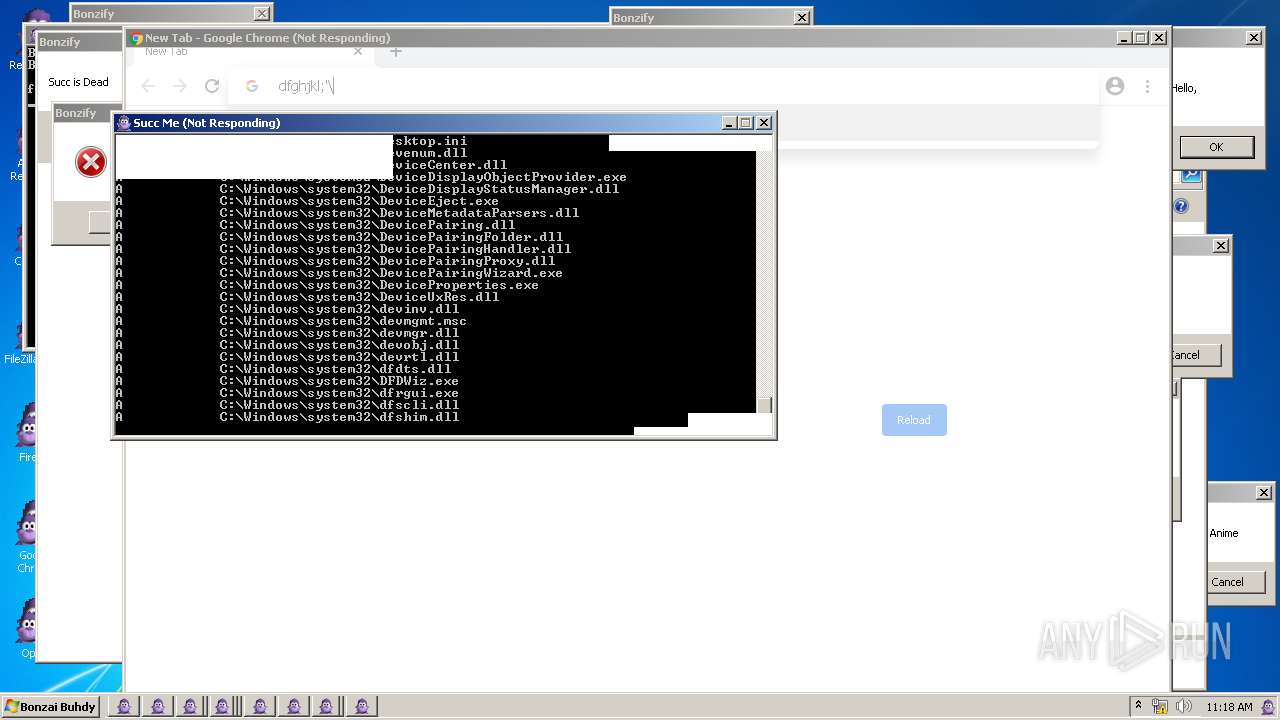Click the DeviceEject.exe line in console
Screen dimensions: 1280x720
pos(359,201)
